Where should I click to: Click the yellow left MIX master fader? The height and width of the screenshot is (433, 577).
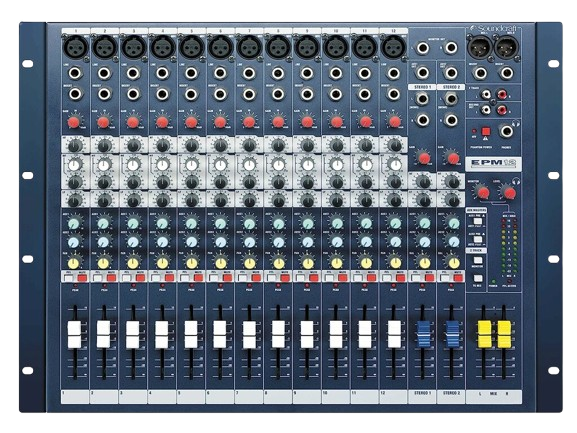tap(484, 334)
